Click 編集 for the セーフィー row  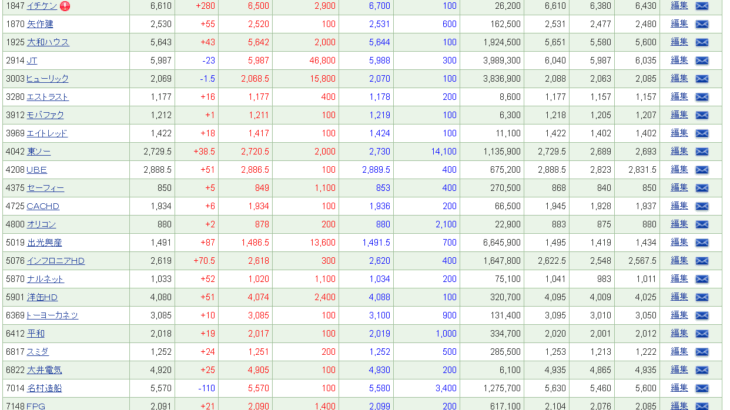(679, 188)
